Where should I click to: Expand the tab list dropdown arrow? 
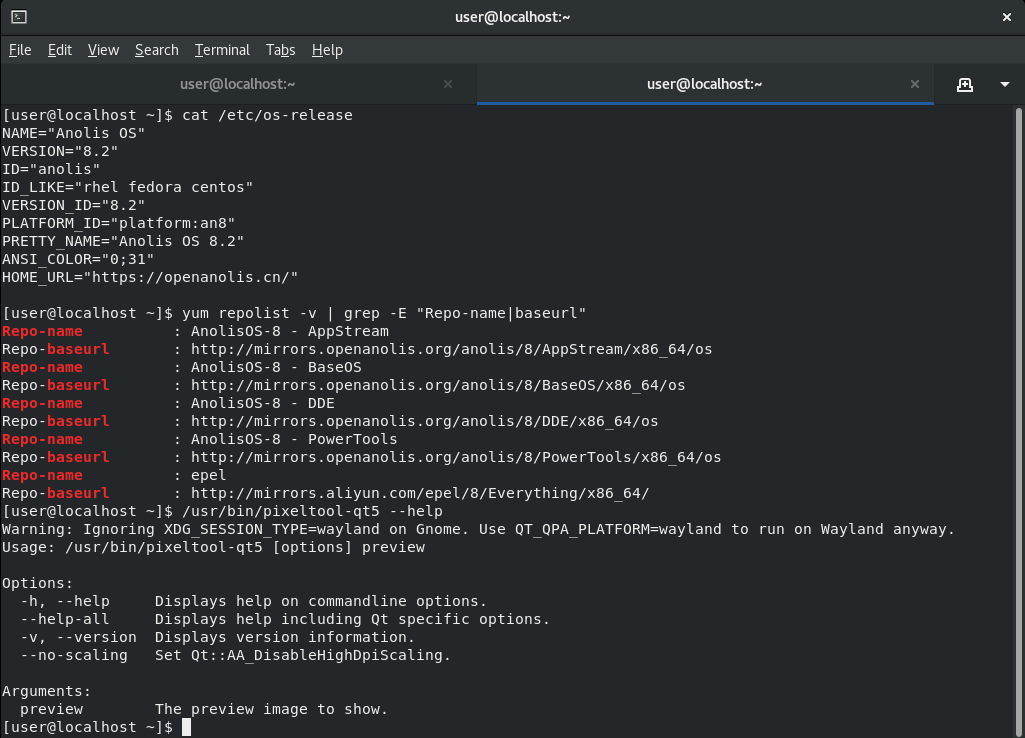1005,85
